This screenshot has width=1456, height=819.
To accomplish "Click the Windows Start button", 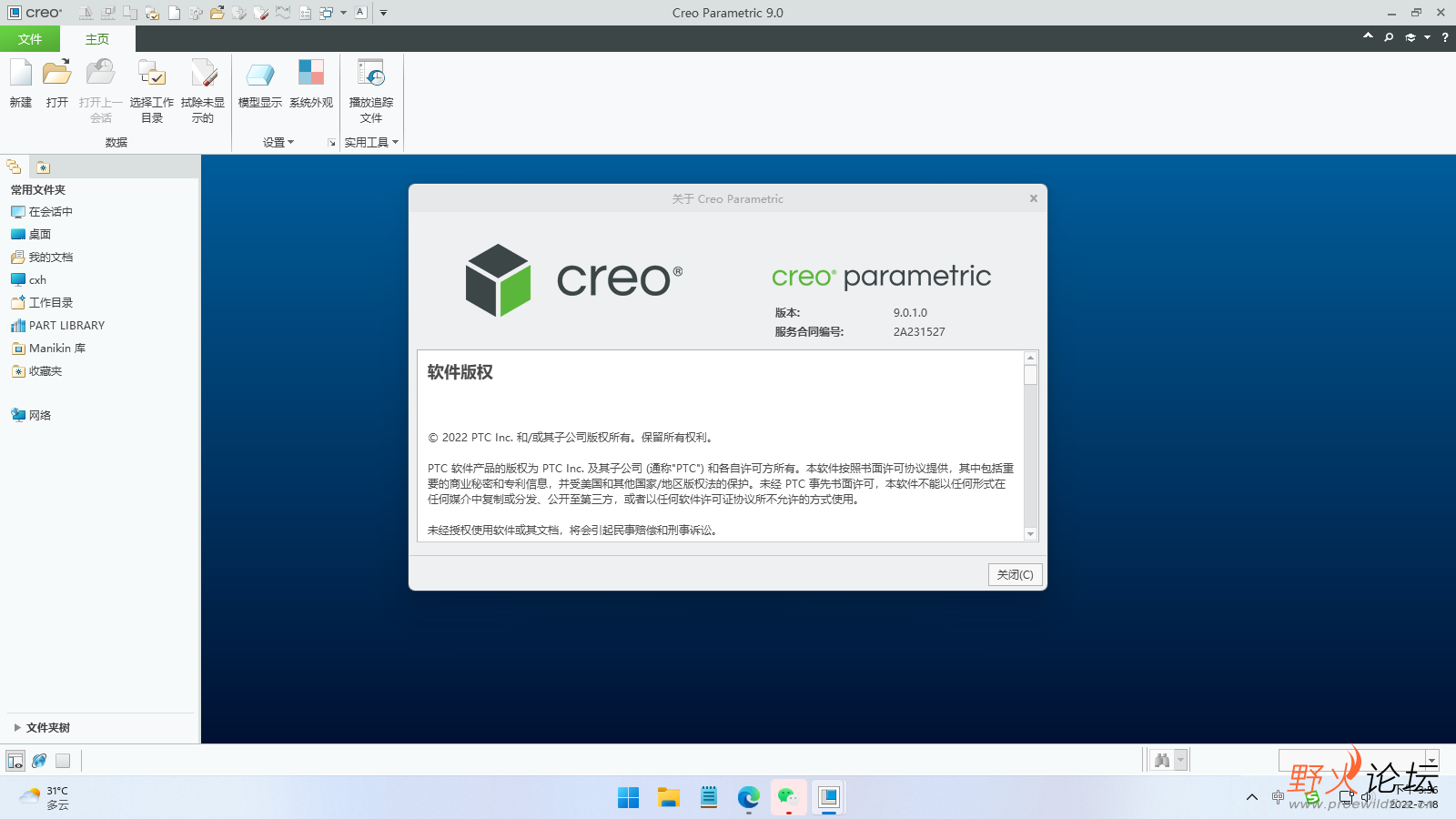I will click(628, 798).
